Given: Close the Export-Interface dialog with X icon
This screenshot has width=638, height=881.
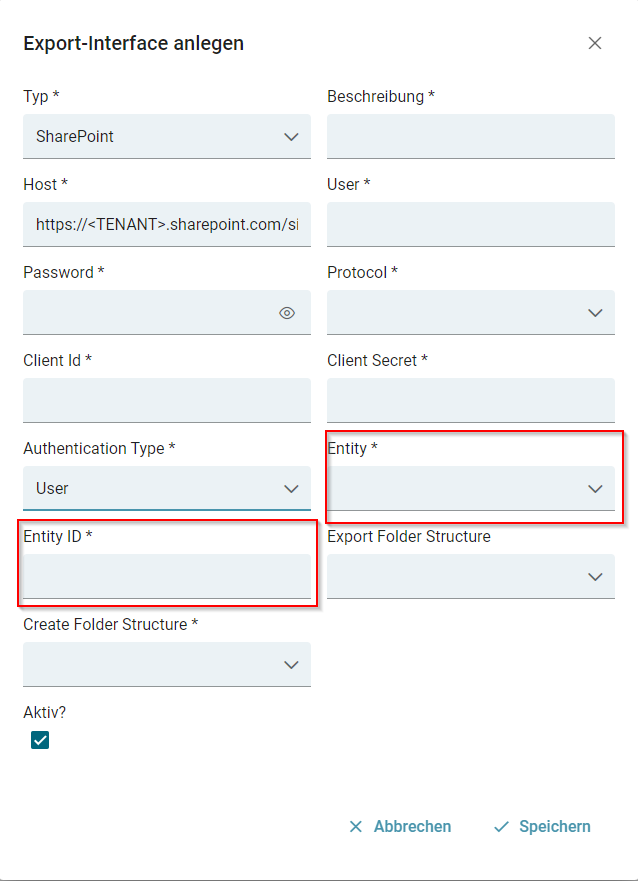Looking at the screenshot, I should point(595,43).
